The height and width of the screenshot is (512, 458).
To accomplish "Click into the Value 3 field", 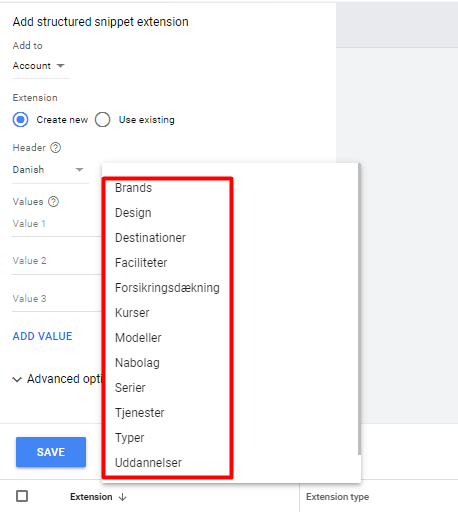I will point(57,298).
